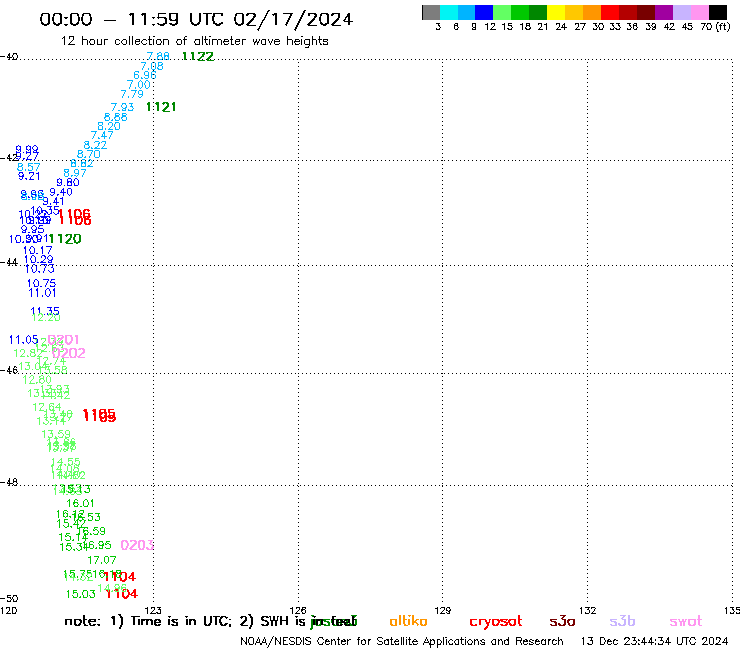Click the gray swatch in the wave-height legend

click(431, 12)
